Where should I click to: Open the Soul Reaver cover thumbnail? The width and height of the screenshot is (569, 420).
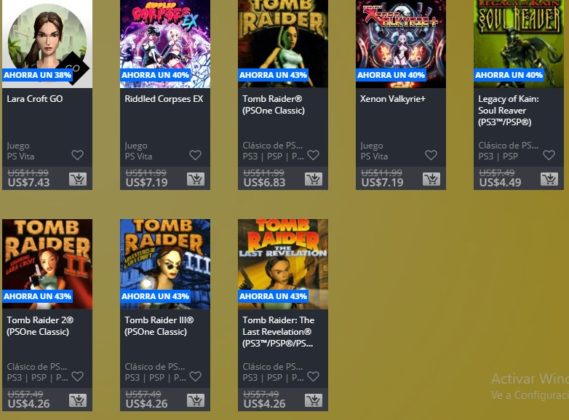click(x=519, y=44)
